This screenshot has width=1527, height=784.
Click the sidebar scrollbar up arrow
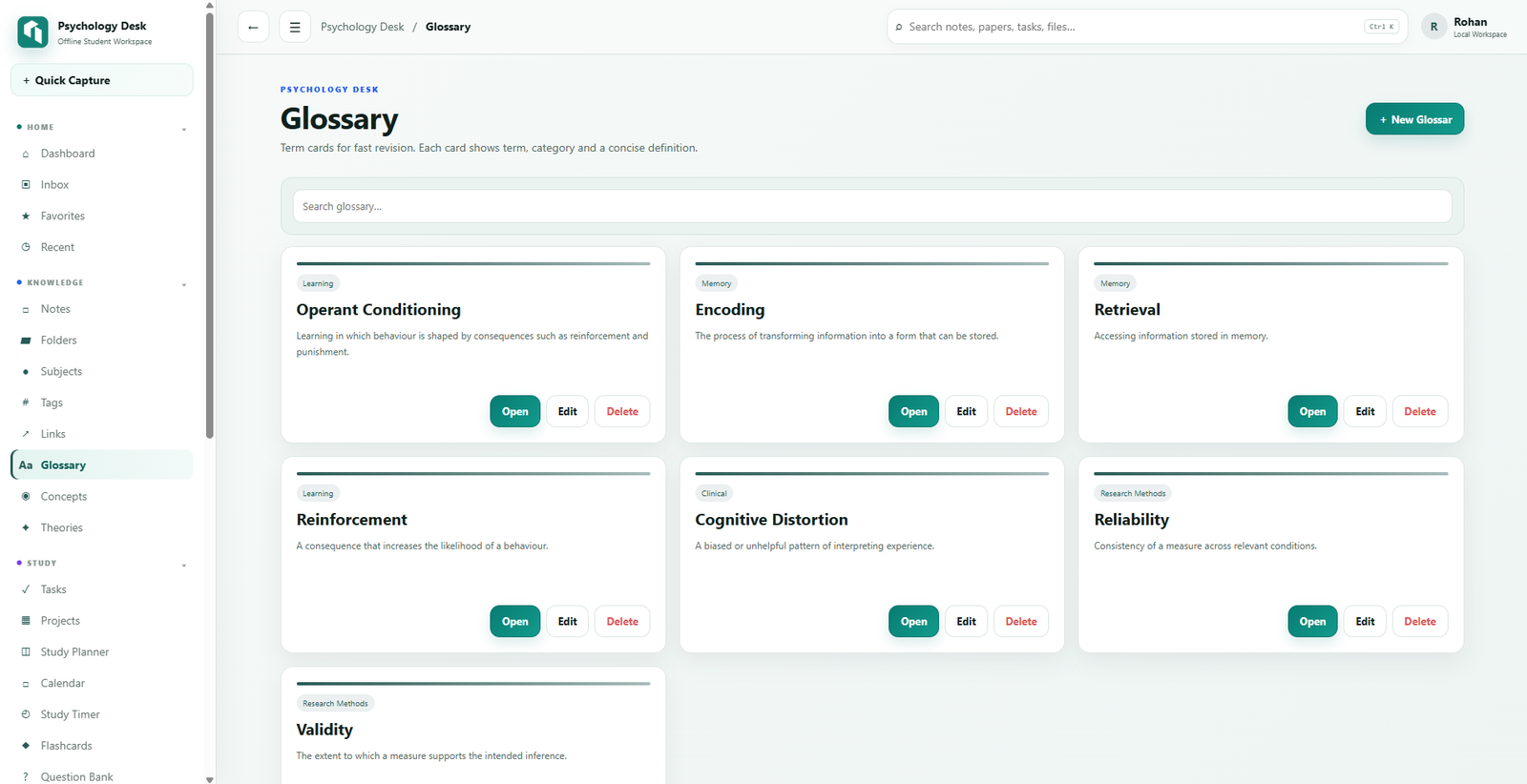pos(210,5)
